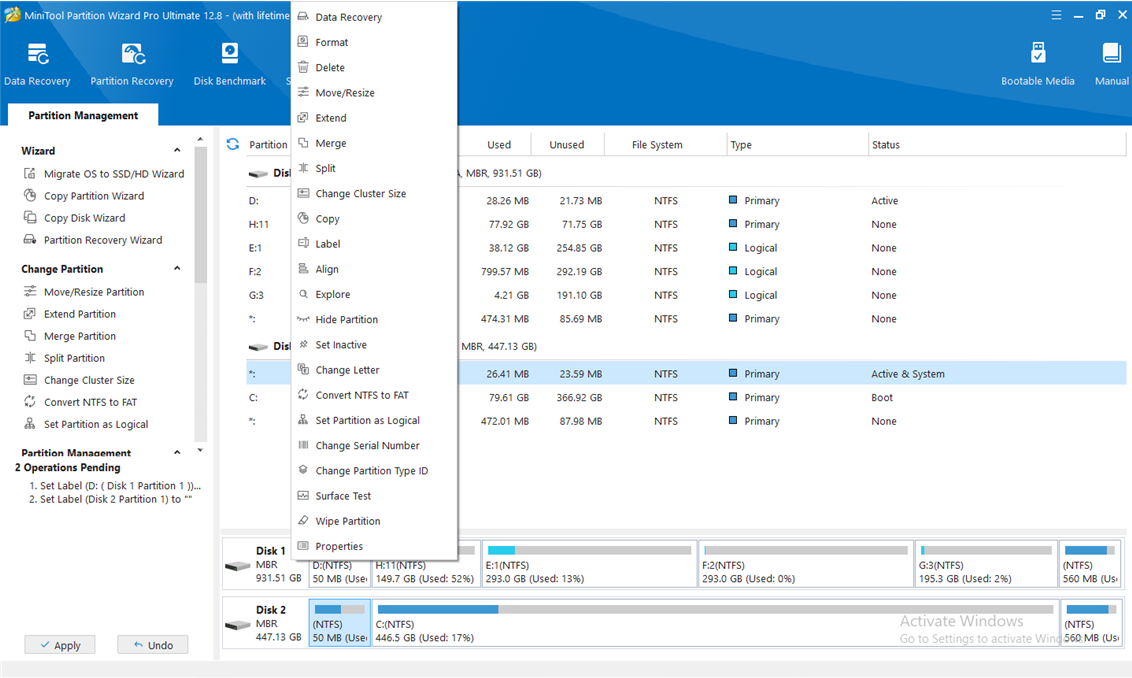Collapse the Wizard section in the sidebar
Viewport: 1132px width, 678px height.
[x=177, y=150]
